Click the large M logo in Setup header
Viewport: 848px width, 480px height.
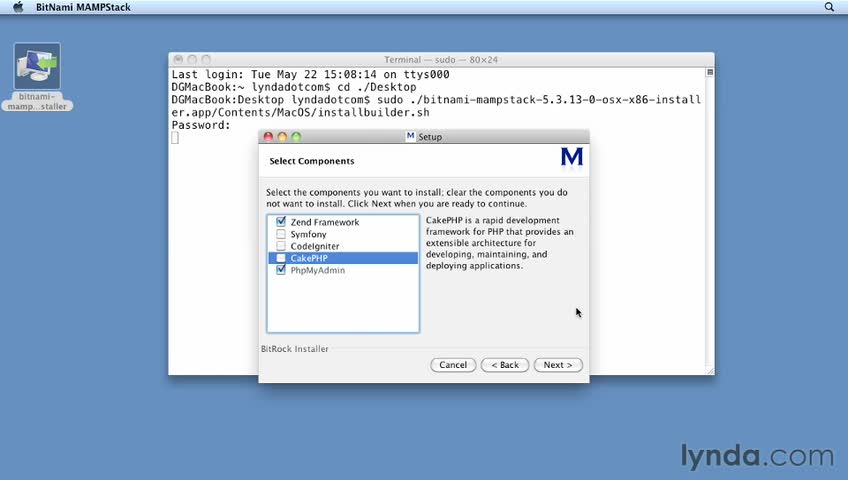(x=572, y=158)
